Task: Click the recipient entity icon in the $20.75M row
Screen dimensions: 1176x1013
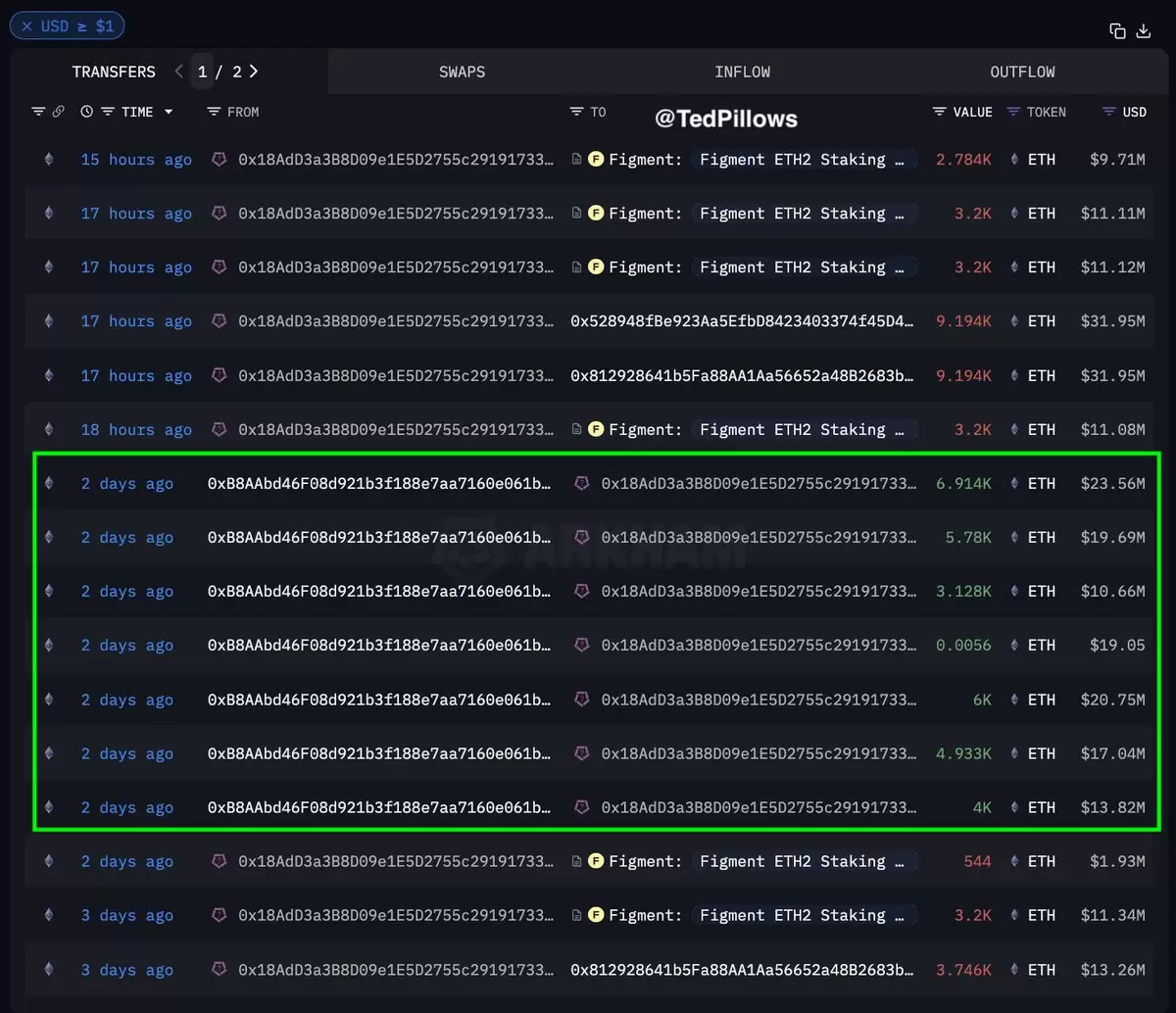Action: 582,699
